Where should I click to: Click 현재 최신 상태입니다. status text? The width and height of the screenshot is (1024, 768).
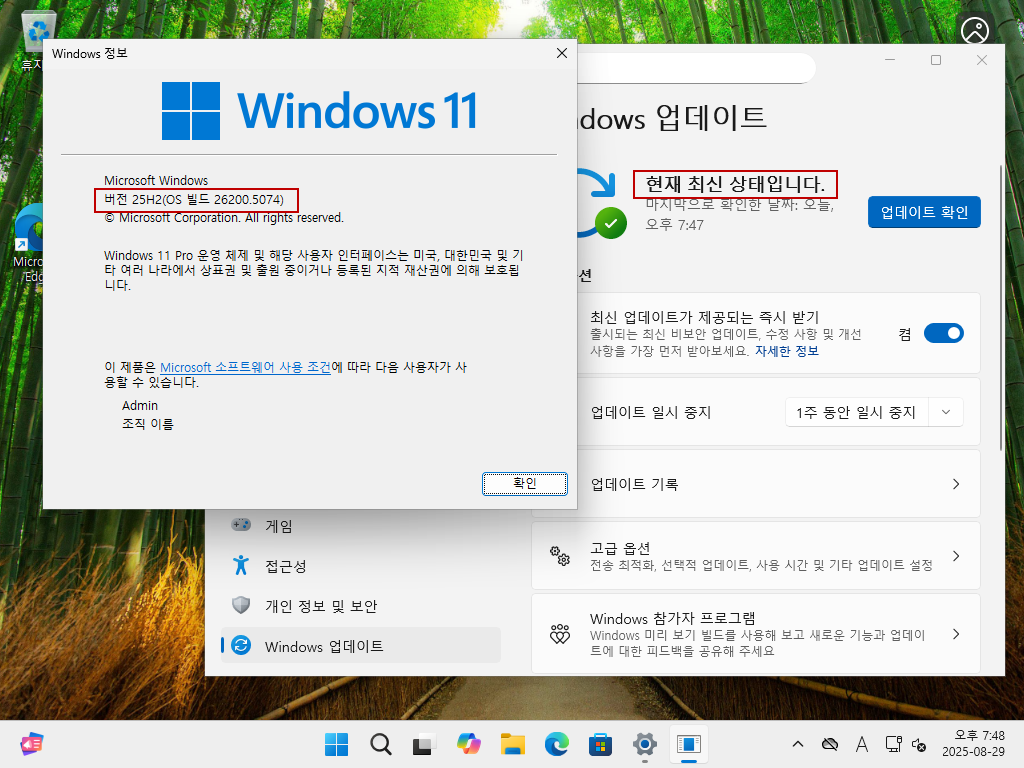pos(735,184)
